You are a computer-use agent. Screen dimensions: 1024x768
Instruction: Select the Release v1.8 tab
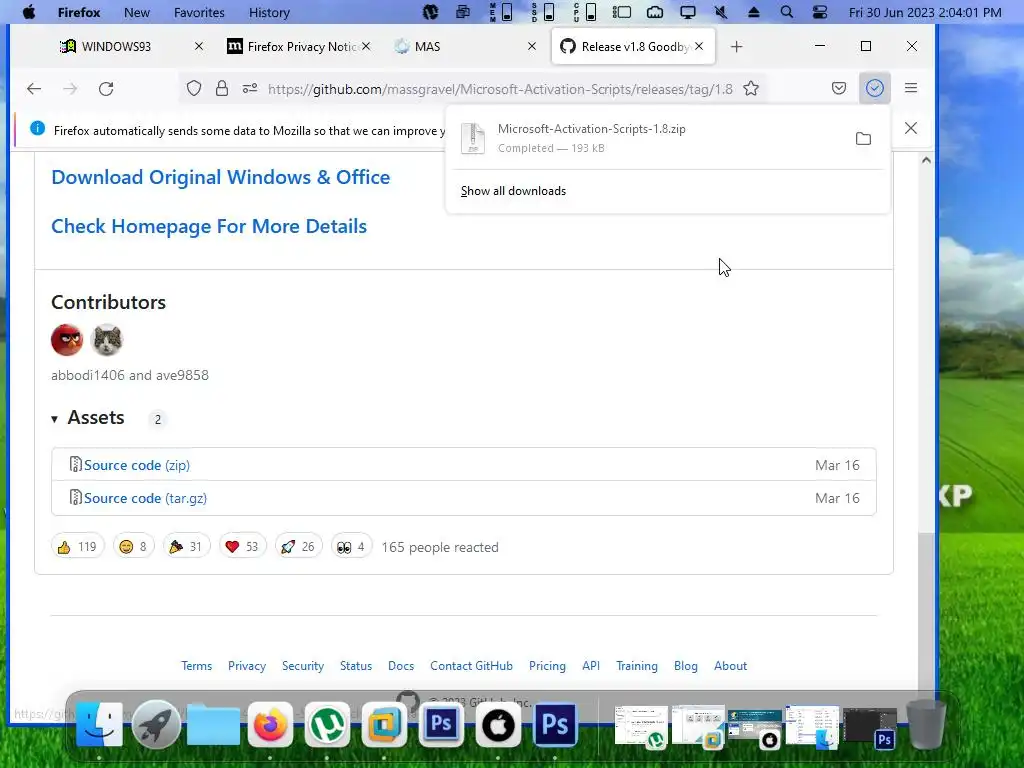633,46
